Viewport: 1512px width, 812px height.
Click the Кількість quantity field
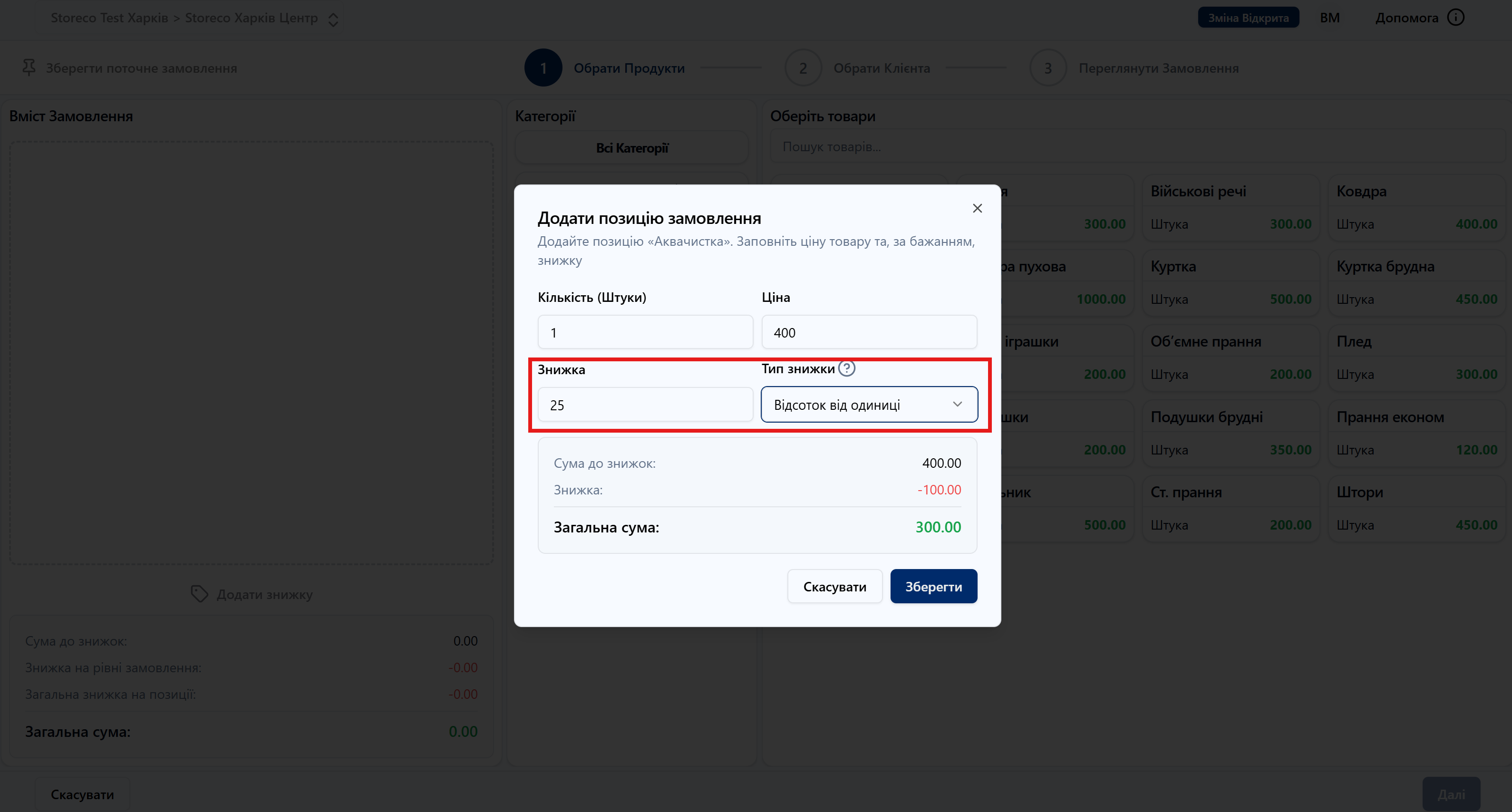(x=644, y=332)
